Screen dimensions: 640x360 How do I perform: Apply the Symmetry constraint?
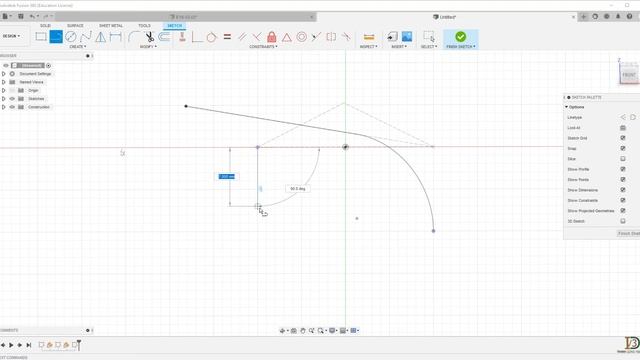(331, 37)
